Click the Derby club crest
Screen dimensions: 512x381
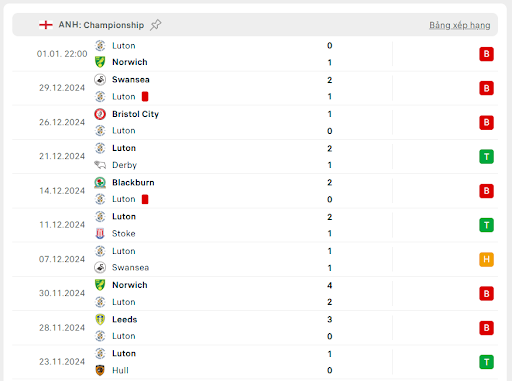pyautogui.click(x=100, y=165)
